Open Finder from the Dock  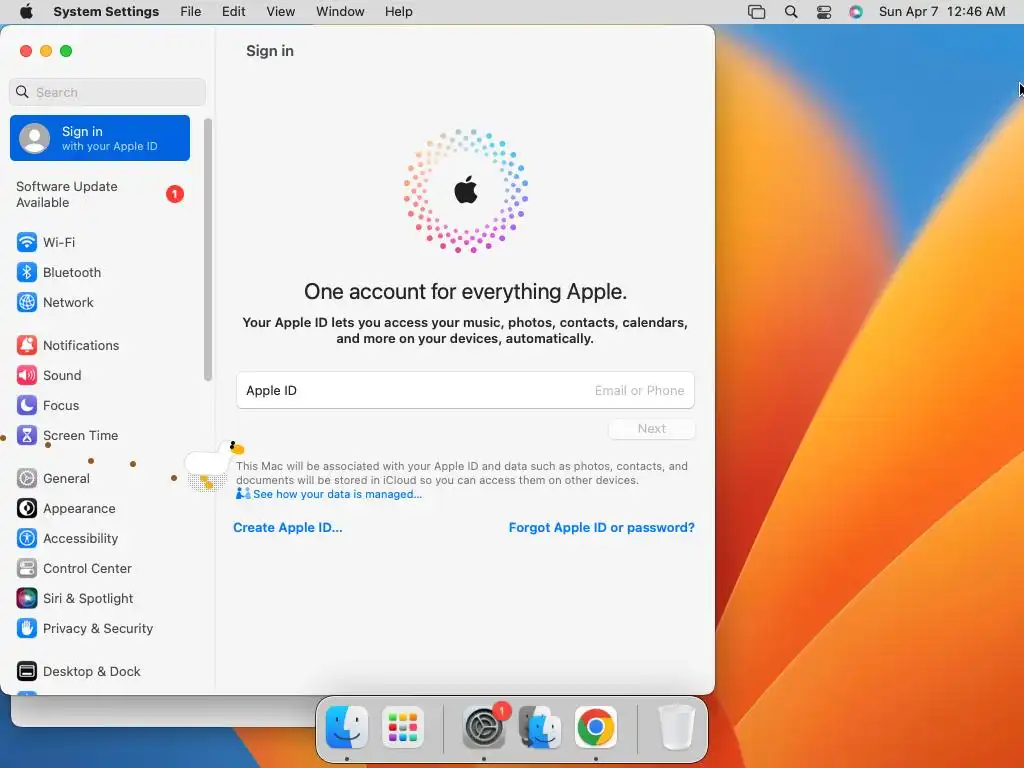tap(346, 727)
